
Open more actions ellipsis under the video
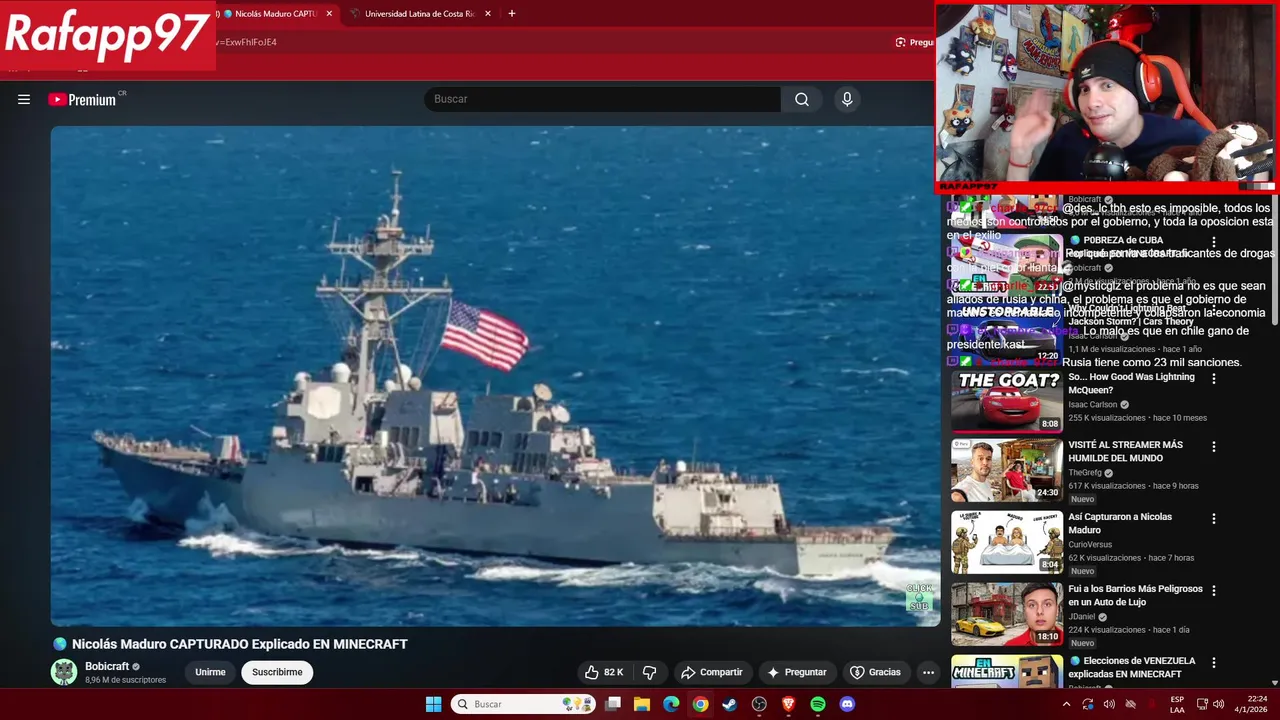(x=928, y=672)
